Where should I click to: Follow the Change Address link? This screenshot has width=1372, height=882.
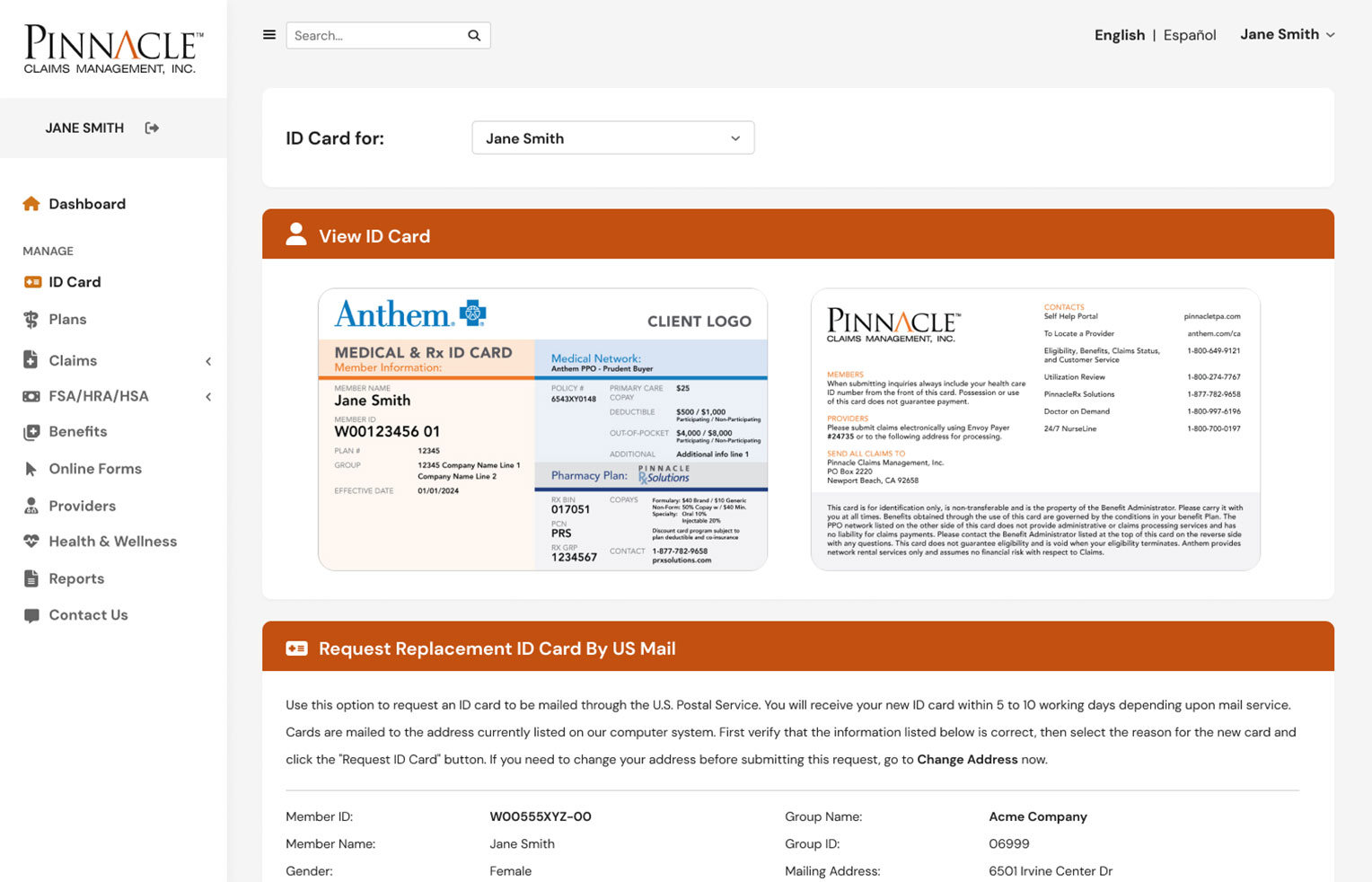(967, 760)
